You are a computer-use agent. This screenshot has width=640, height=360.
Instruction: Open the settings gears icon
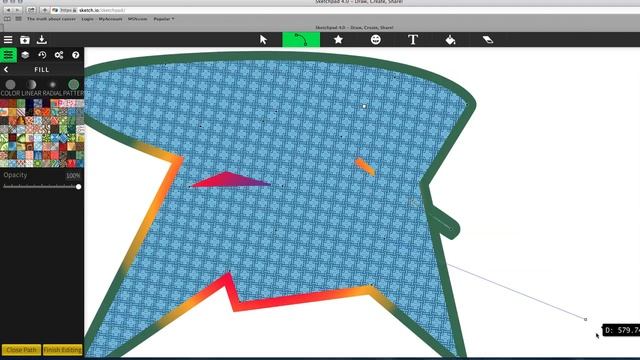click(x=59, y=55)
